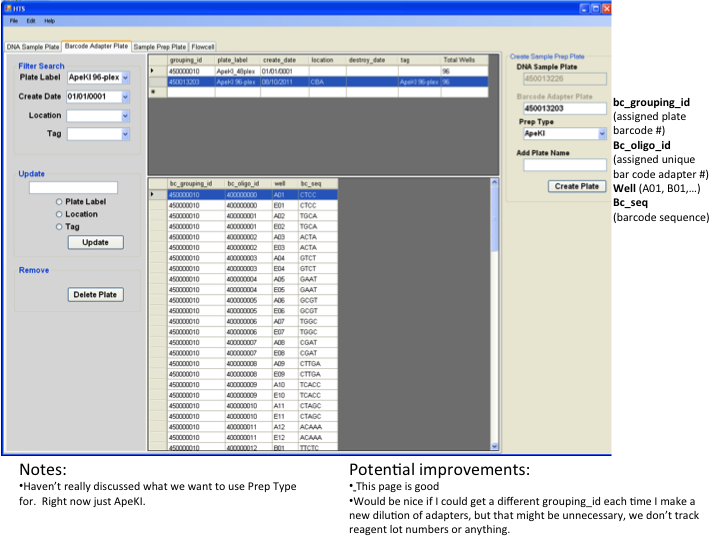Click the bc_seq cell for well A05

(318, 279)
